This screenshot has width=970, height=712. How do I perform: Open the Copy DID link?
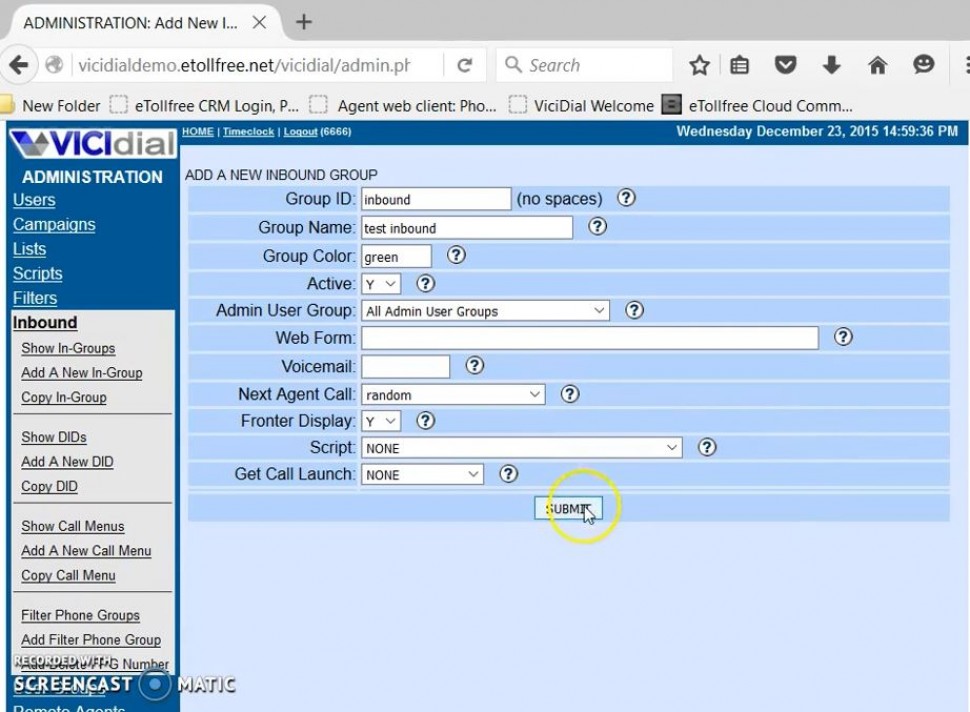(49, 487)
